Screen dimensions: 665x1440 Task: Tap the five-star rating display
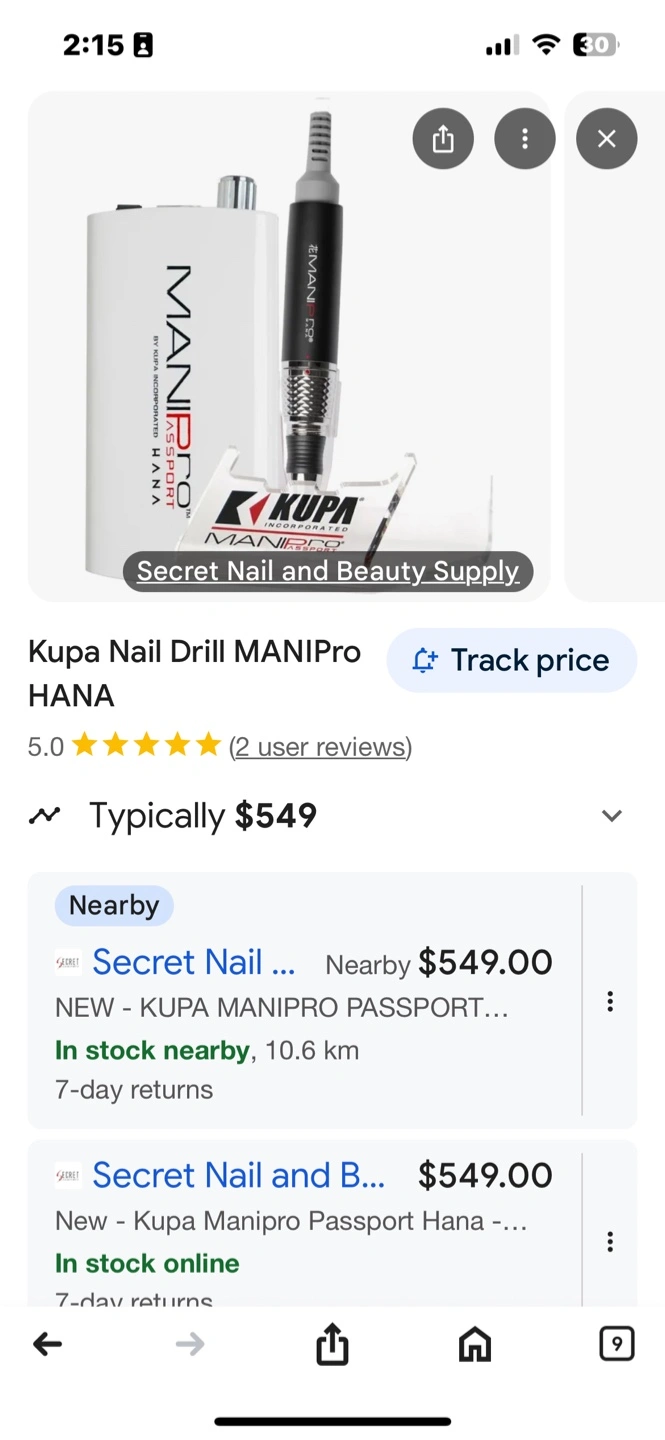click(x=146, y=745)
